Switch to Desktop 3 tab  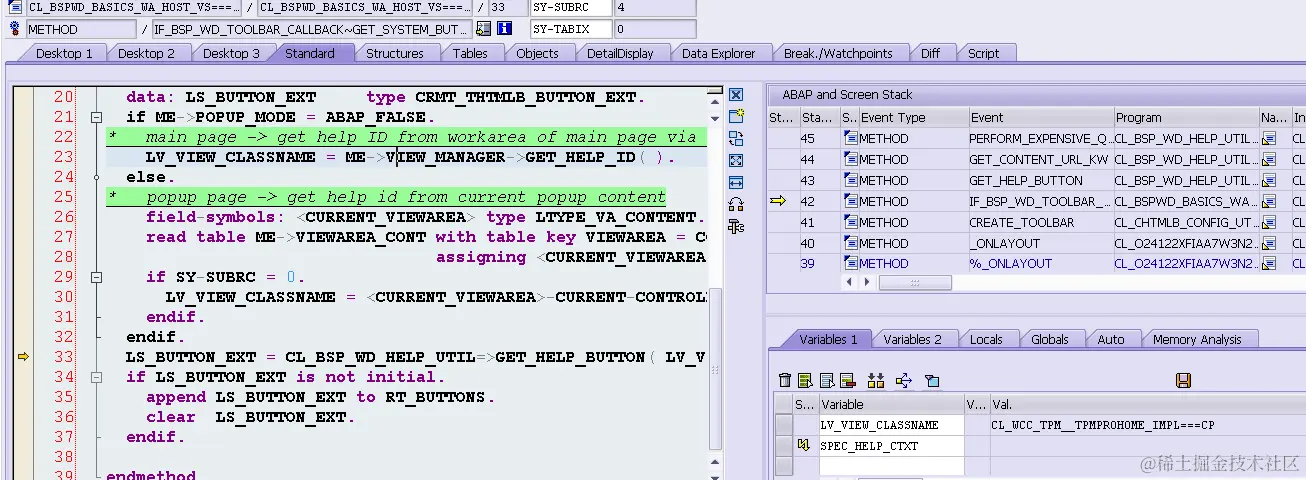[x=231, y=54]
